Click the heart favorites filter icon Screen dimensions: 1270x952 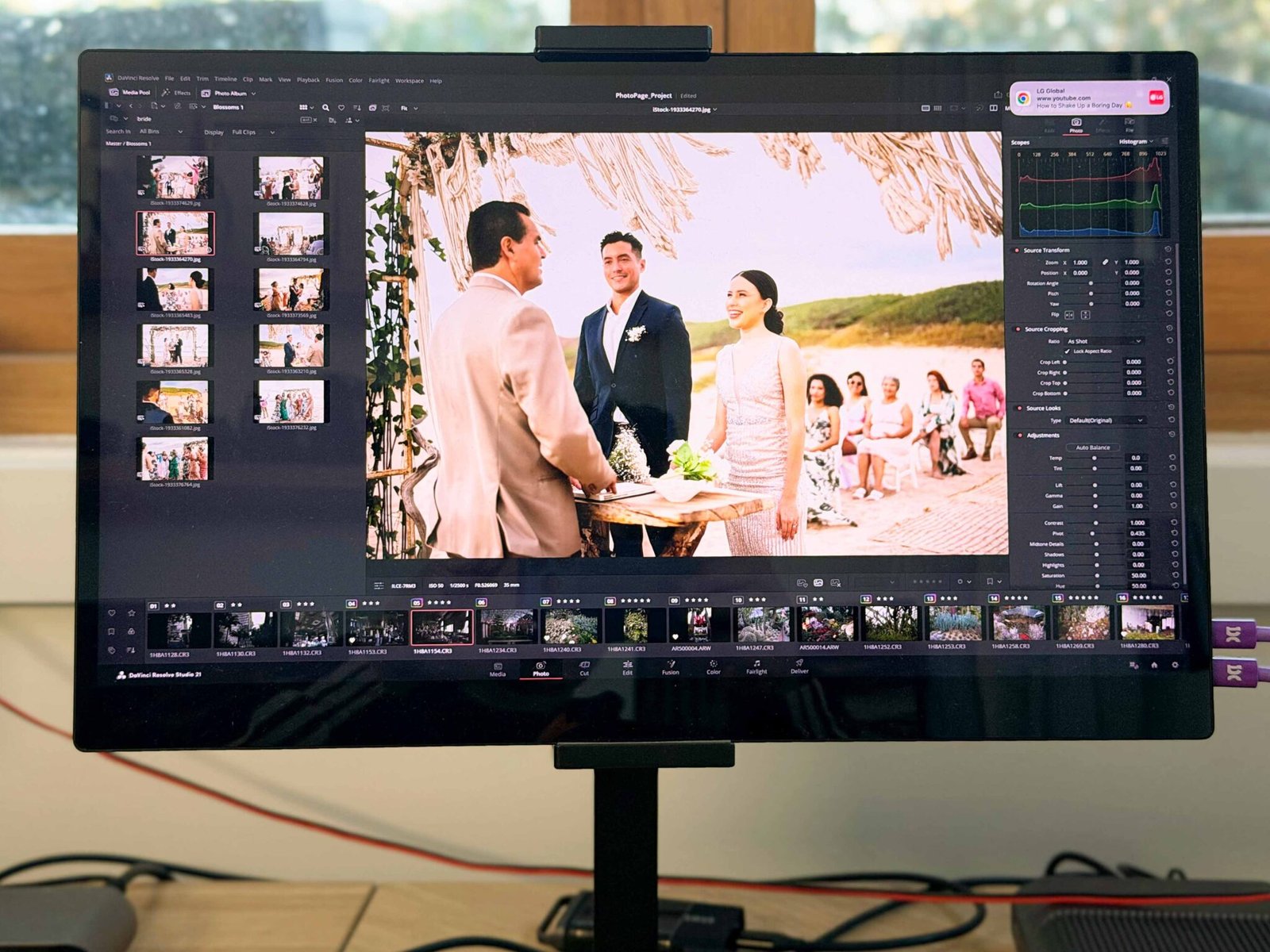(341, 107)
